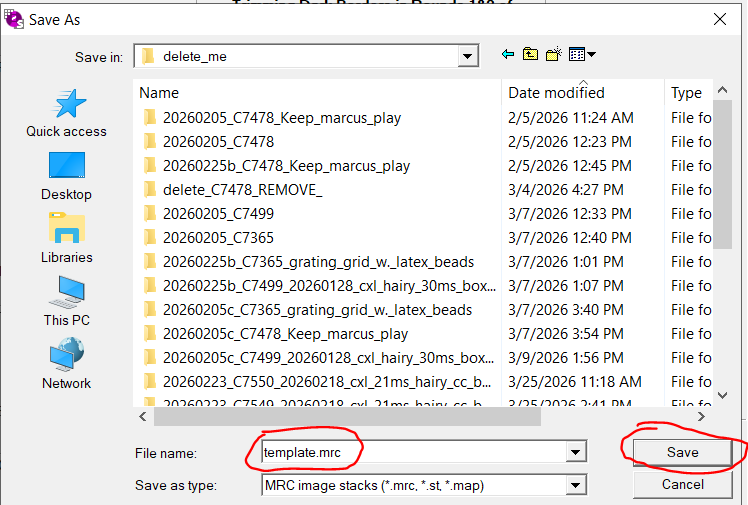This screenshot has height=505, width=748.
Task: Open the View Menu icon
Action: 582,54
